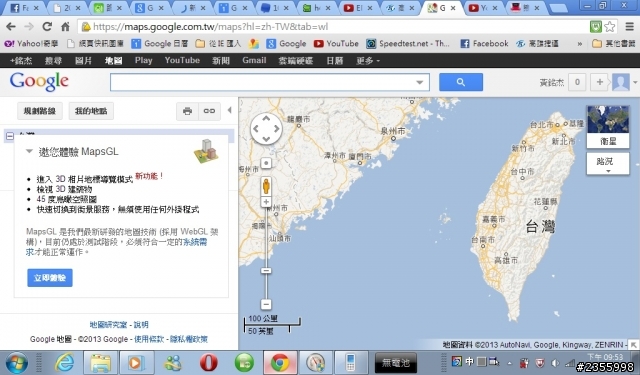Click the blue search magnifier button
The image size is (640, 375).
point(461,82)
